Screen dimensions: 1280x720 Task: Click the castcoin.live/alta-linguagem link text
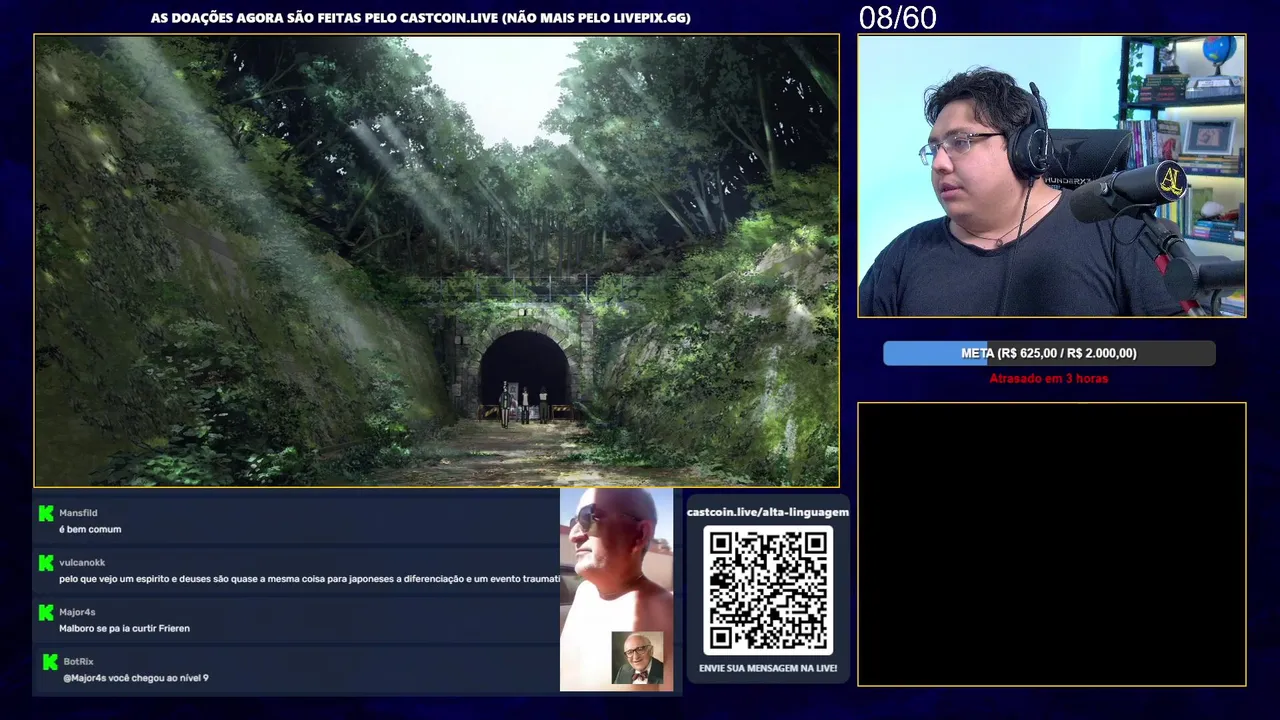click(768, 512)
